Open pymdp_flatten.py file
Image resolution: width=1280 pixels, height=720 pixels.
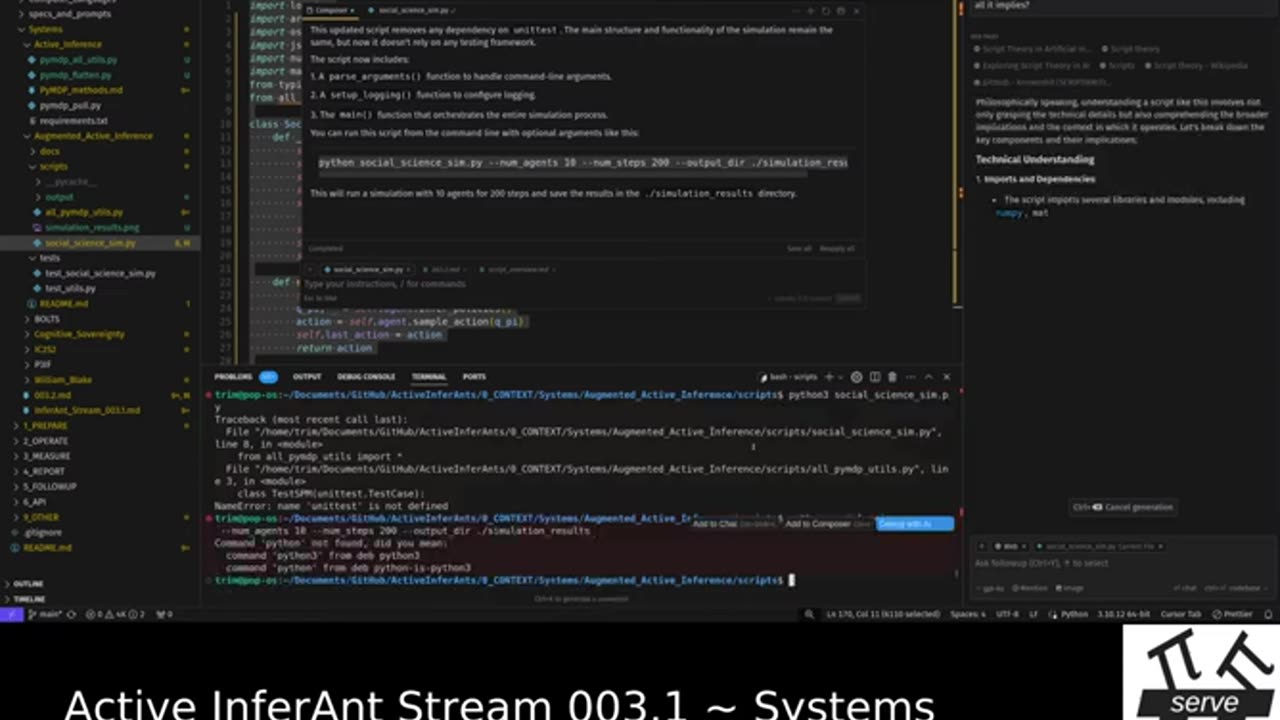pyautogui.click(x=77, y=75)
